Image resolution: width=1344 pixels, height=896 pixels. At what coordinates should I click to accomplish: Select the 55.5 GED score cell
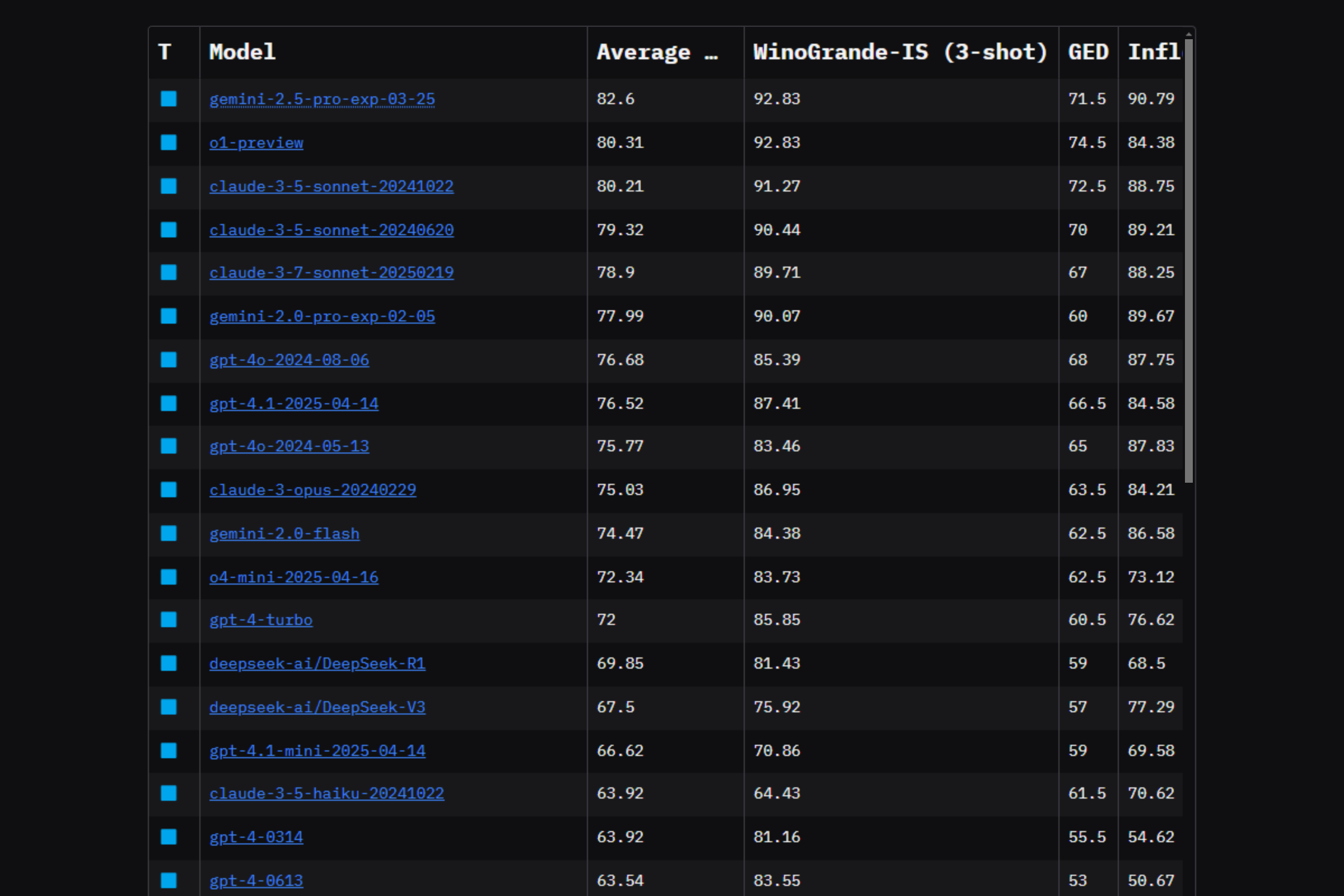coord(1088,838)
